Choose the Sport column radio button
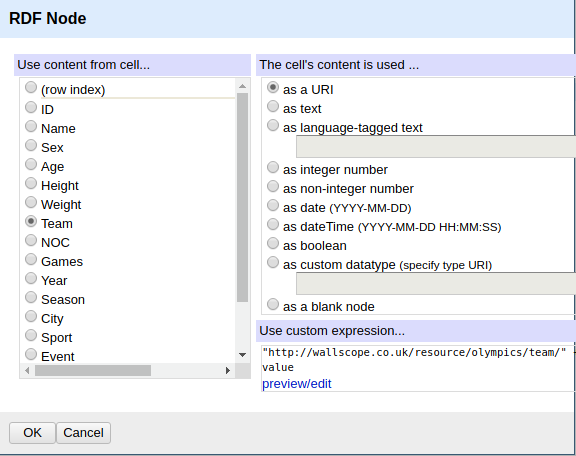The image size is (576, 456). pos(31,335)
